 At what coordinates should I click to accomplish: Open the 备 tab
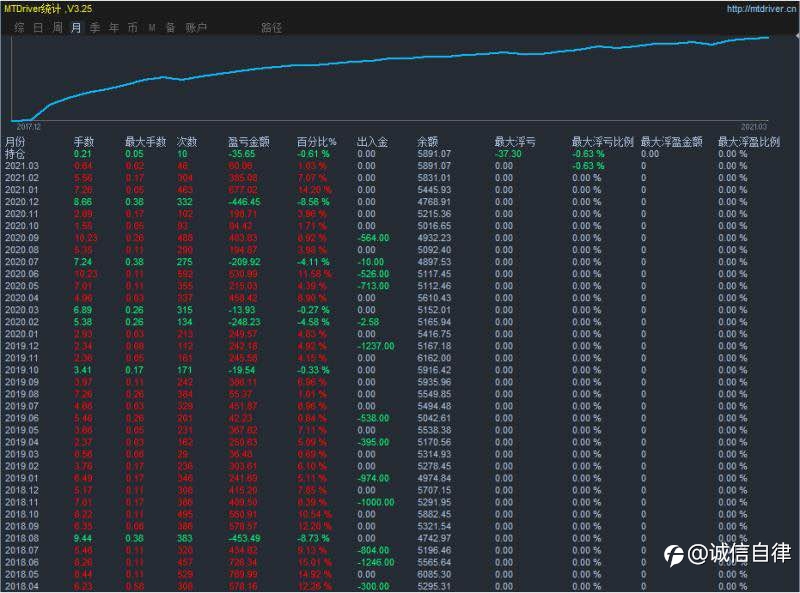[170, 28]
